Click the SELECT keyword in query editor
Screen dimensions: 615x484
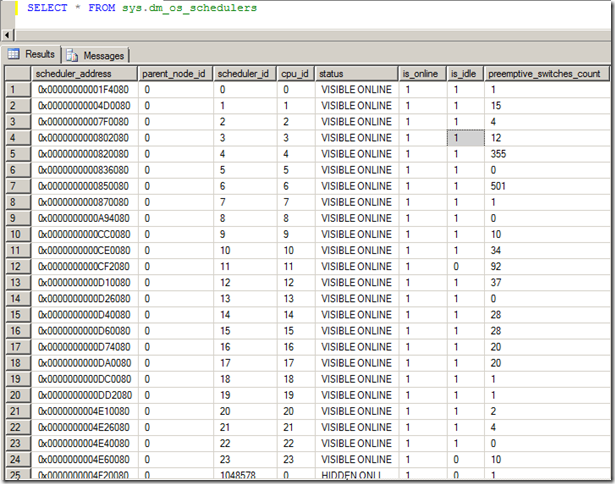[x=47, y=7]
